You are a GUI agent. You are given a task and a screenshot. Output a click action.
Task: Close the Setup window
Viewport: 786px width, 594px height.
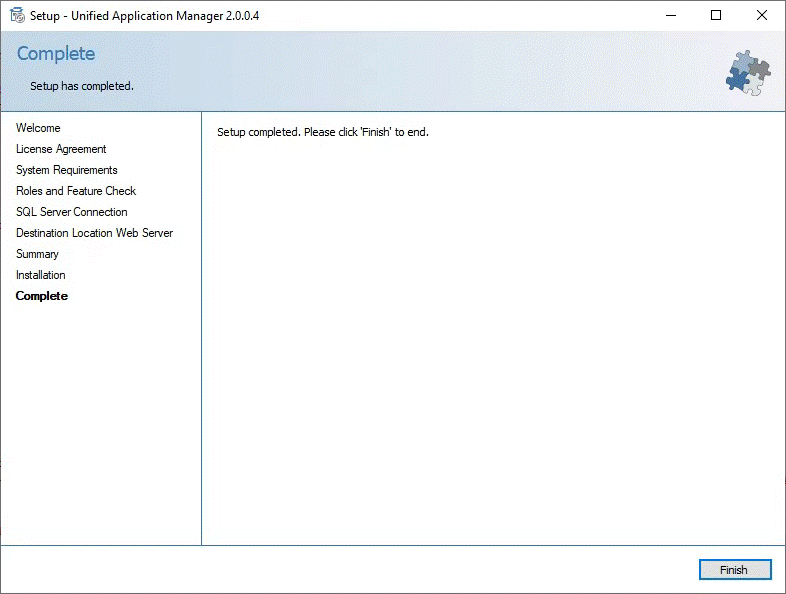pos(761,16)
